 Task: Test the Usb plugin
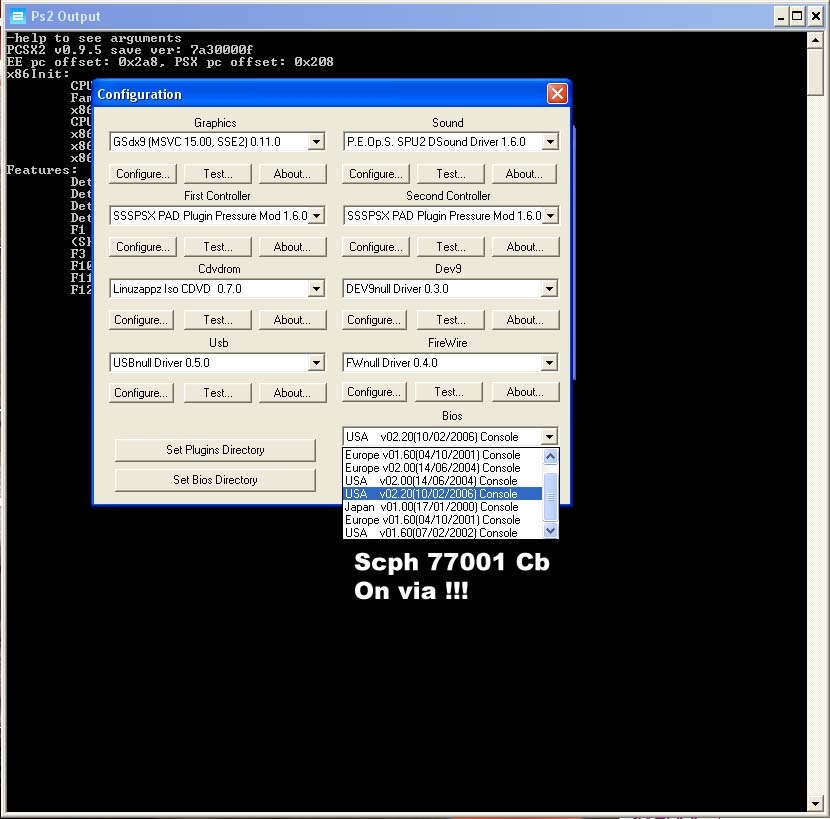pyautogui.click(x=218, y=393)
